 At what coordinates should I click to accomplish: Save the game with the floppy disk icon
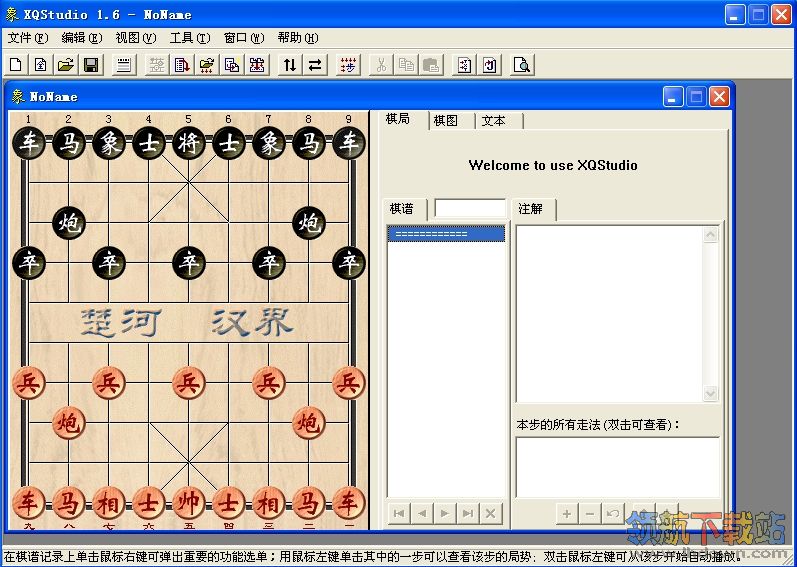pos(91,65)
